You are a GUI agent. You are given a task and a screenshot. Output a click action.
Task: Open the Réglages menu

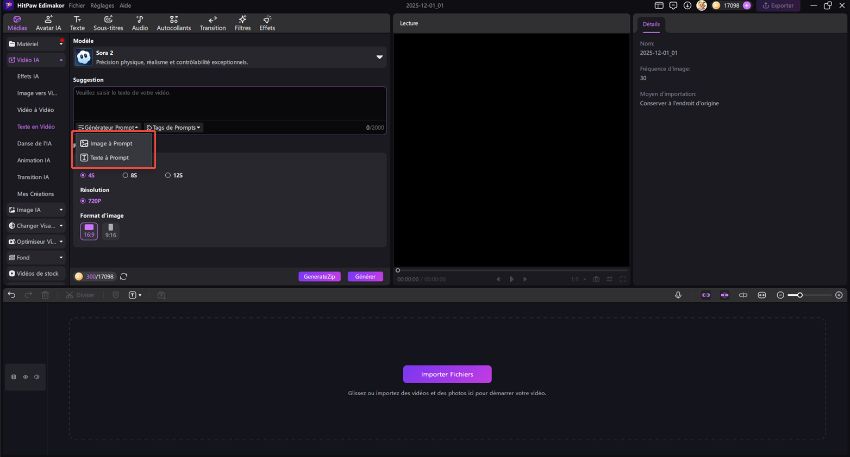click(102, 5)
